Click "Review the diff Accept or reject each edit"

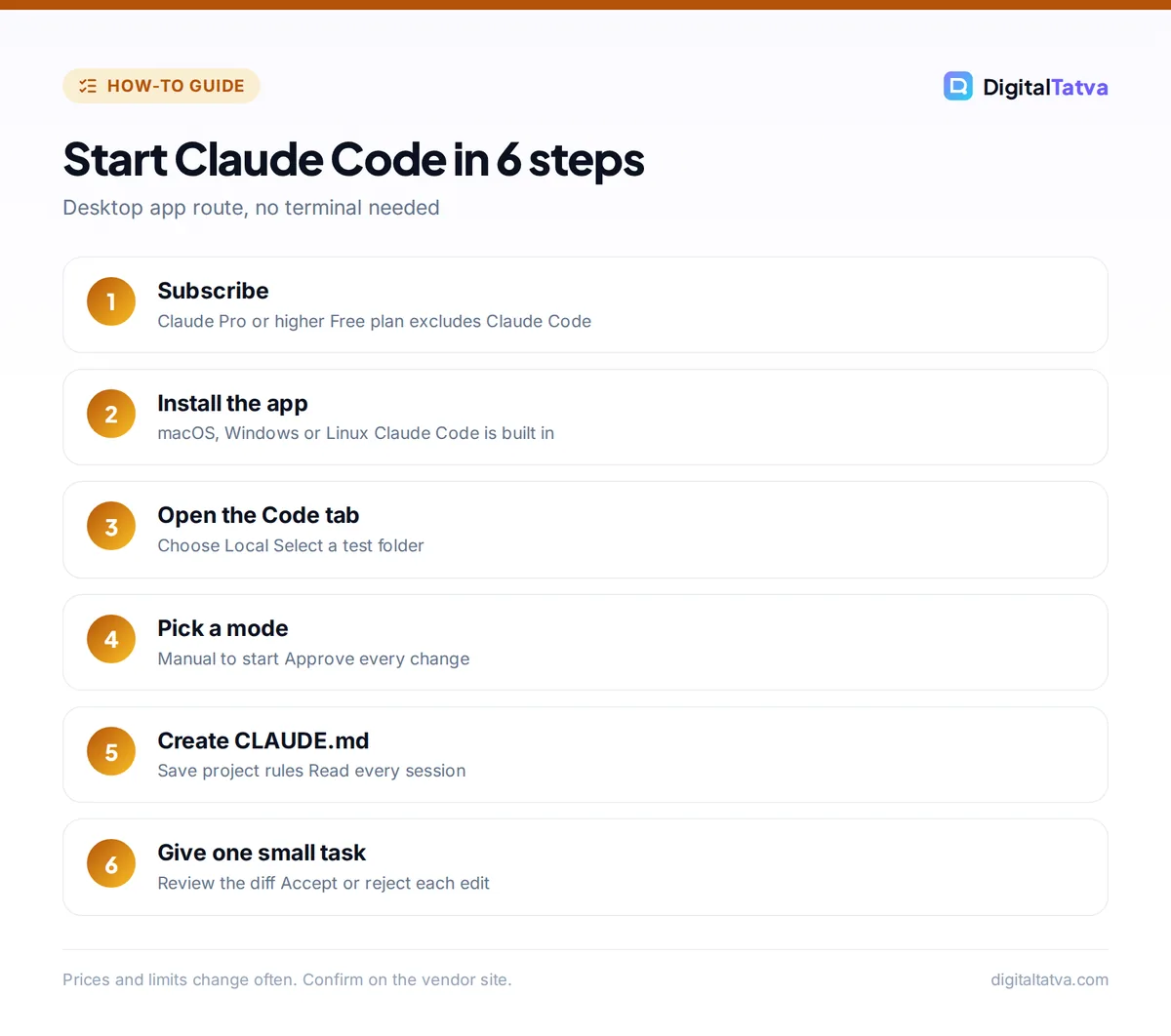point(324,883)
